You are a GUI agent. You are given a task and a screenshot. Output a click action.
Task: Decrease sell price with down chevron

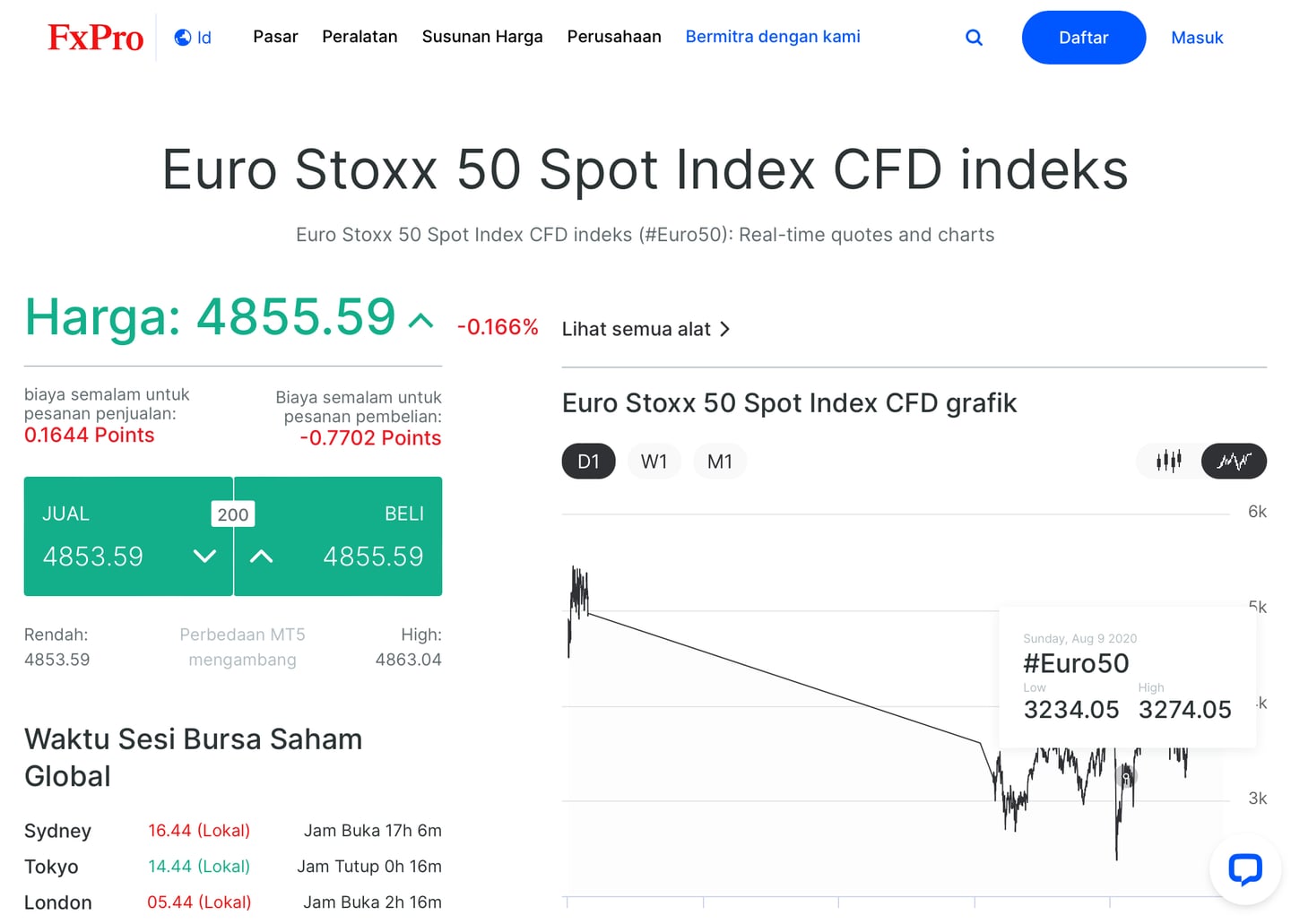(204, 556)
